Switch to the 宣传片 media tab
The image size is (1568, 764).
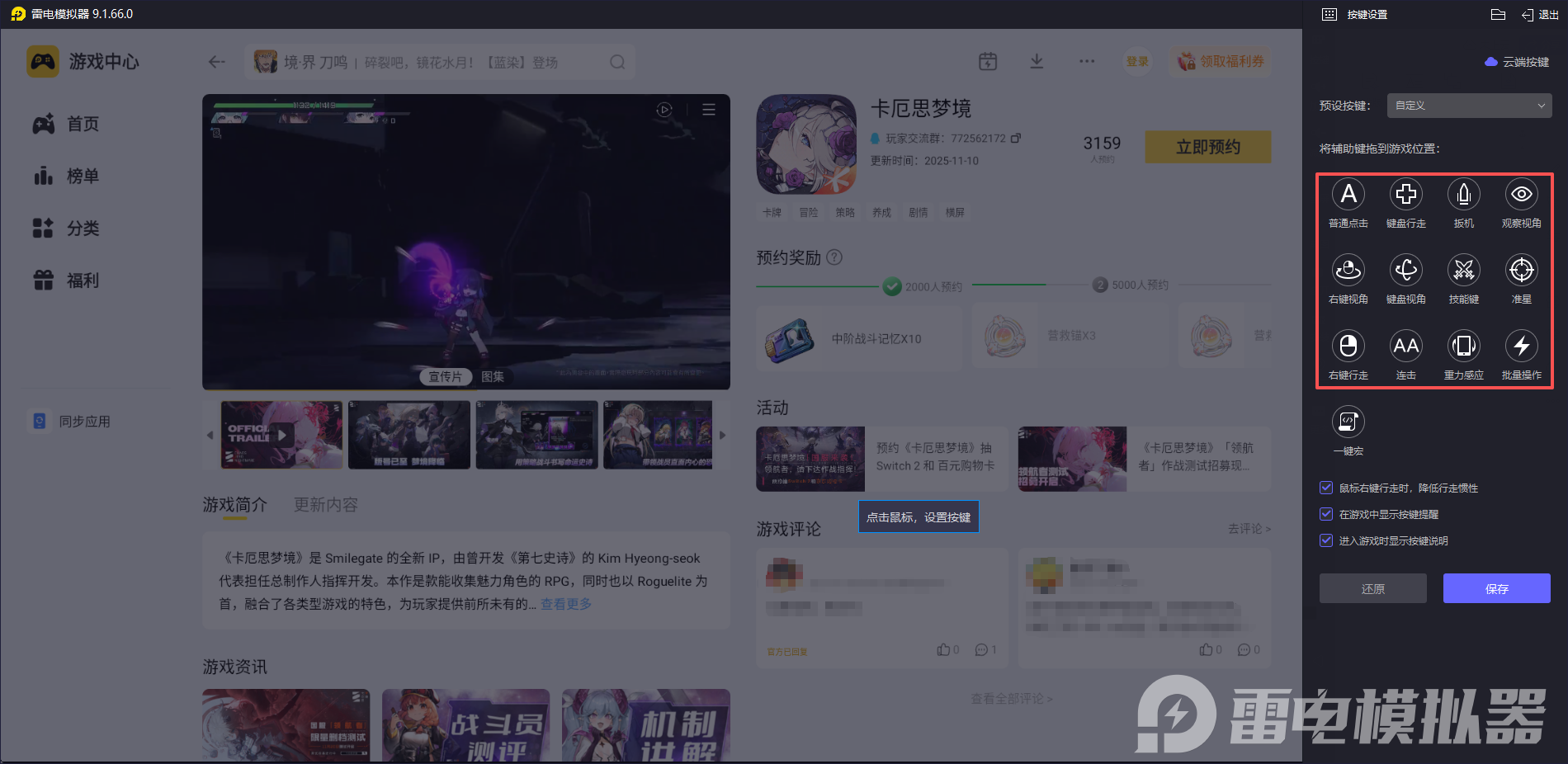tap(446, 376)
